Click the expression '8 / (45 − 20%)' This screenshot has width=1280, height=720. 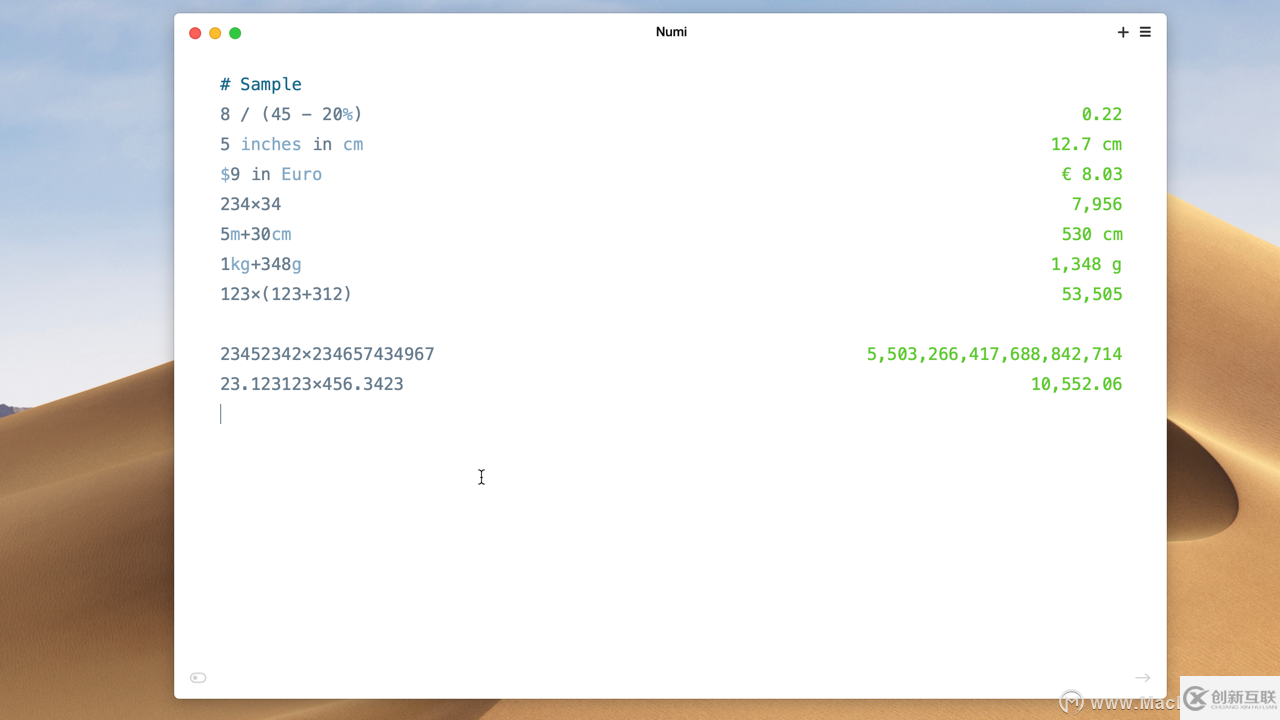pyautogui.click(x=291, y=114)
